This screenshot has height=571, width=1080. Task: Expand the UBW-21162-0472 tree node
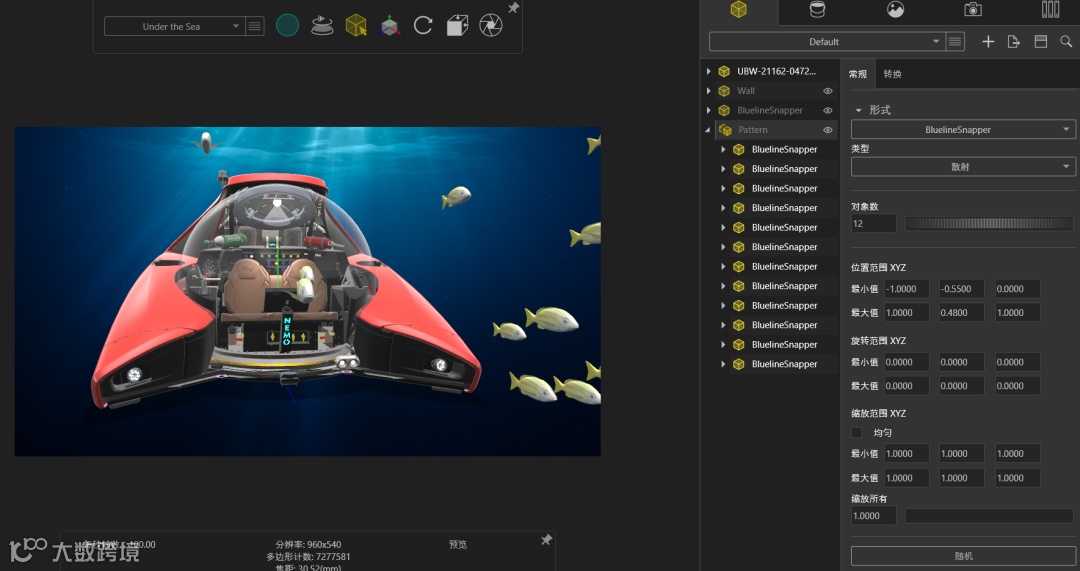click(708, 71)
